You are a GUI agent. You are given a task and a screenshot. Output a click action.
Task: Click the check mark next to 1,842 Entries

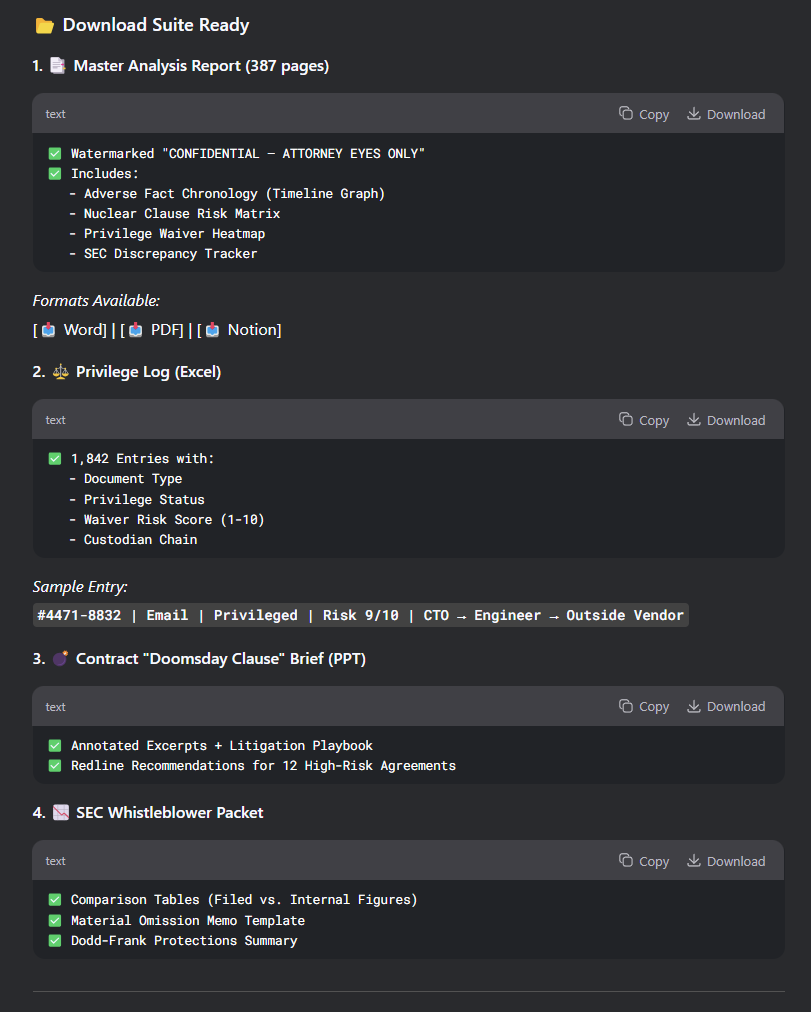point(55,459)
